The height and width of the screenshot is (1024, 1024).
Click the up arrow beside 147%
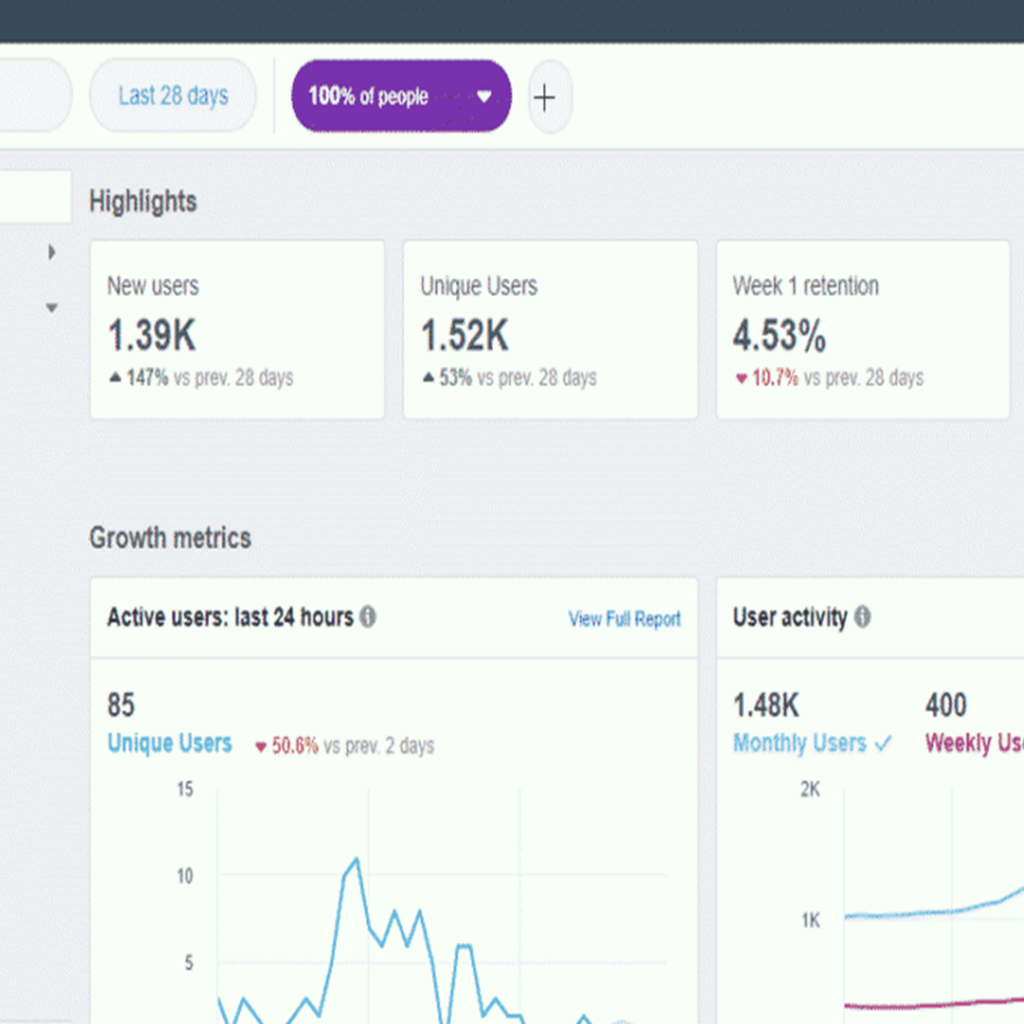[x=114, y=378]
